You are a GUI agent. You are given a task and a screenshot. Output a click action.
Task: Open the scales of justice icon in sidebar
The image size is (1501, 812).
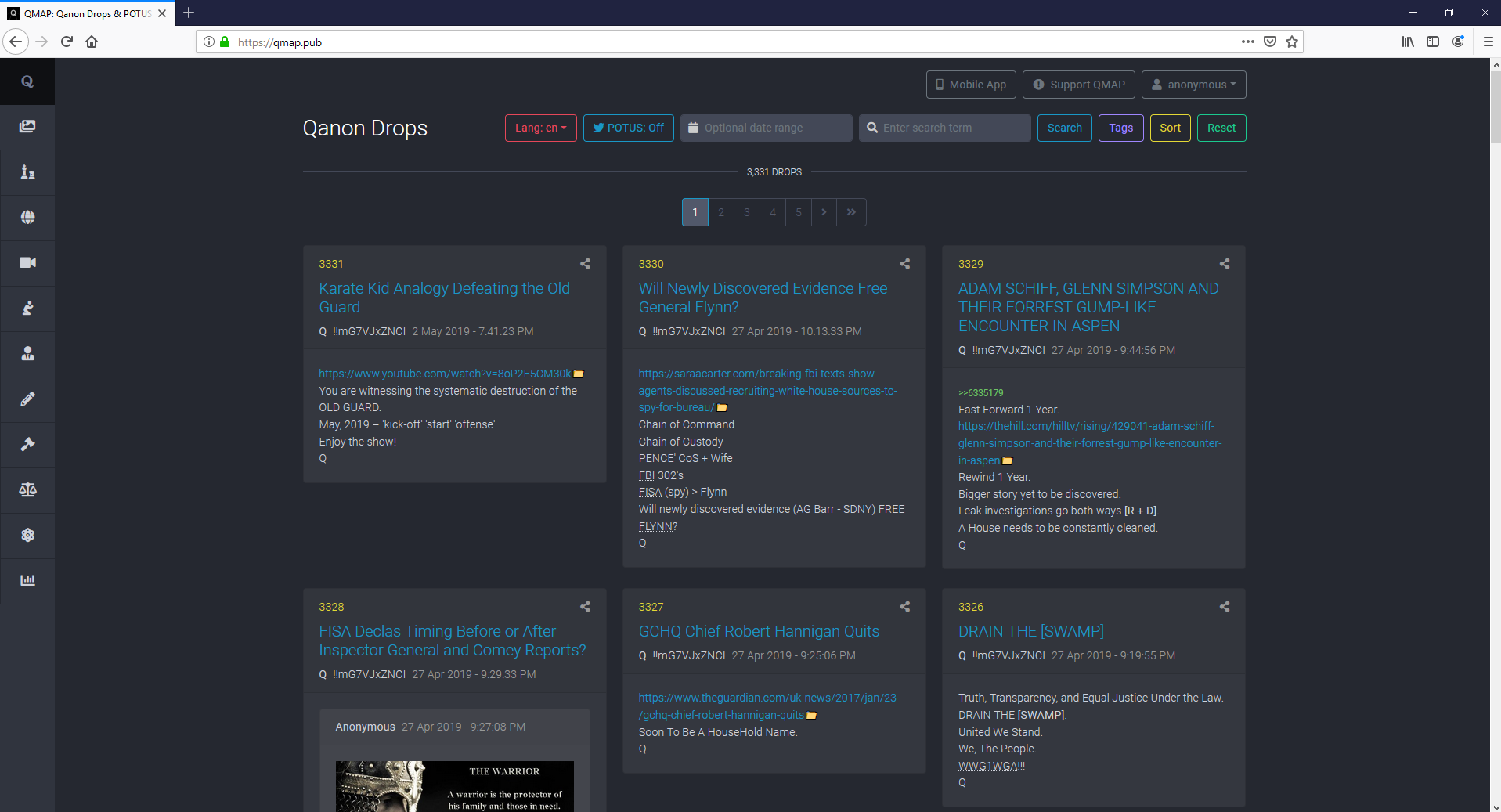click(27, 490)
